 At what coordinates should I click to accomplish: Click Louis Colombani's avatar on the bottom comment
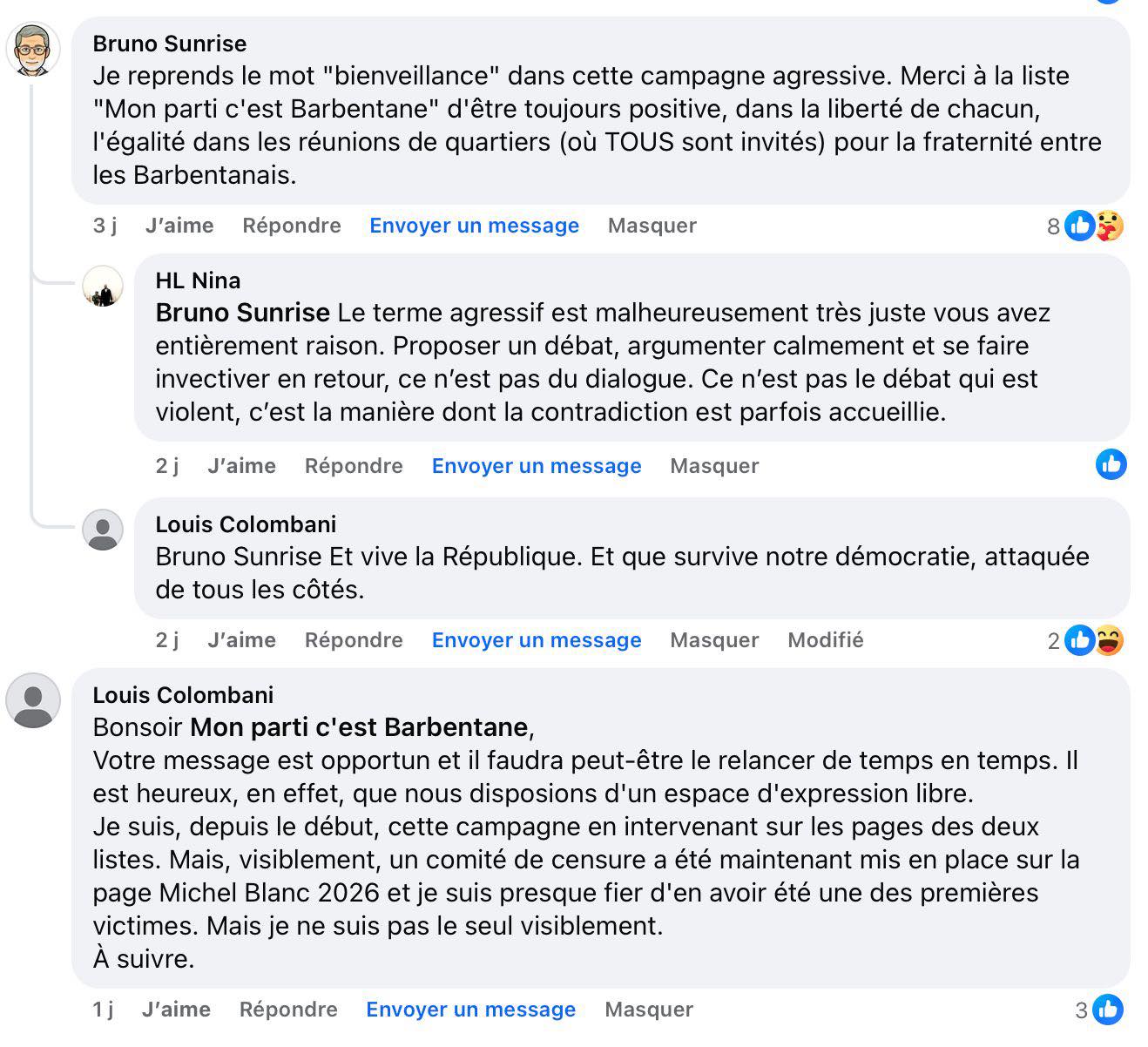tap(33, 699)
